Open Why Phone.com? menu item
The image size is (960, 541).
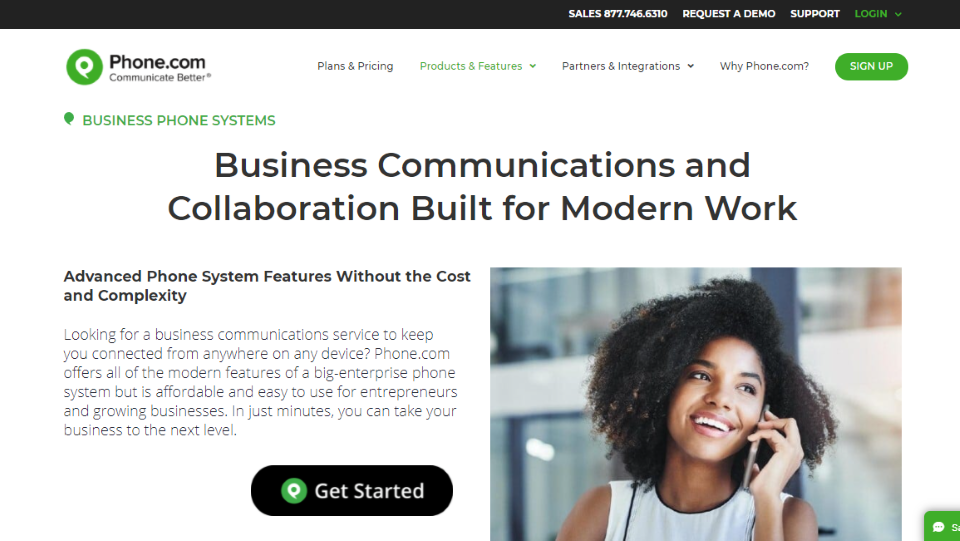click(764, 66)
